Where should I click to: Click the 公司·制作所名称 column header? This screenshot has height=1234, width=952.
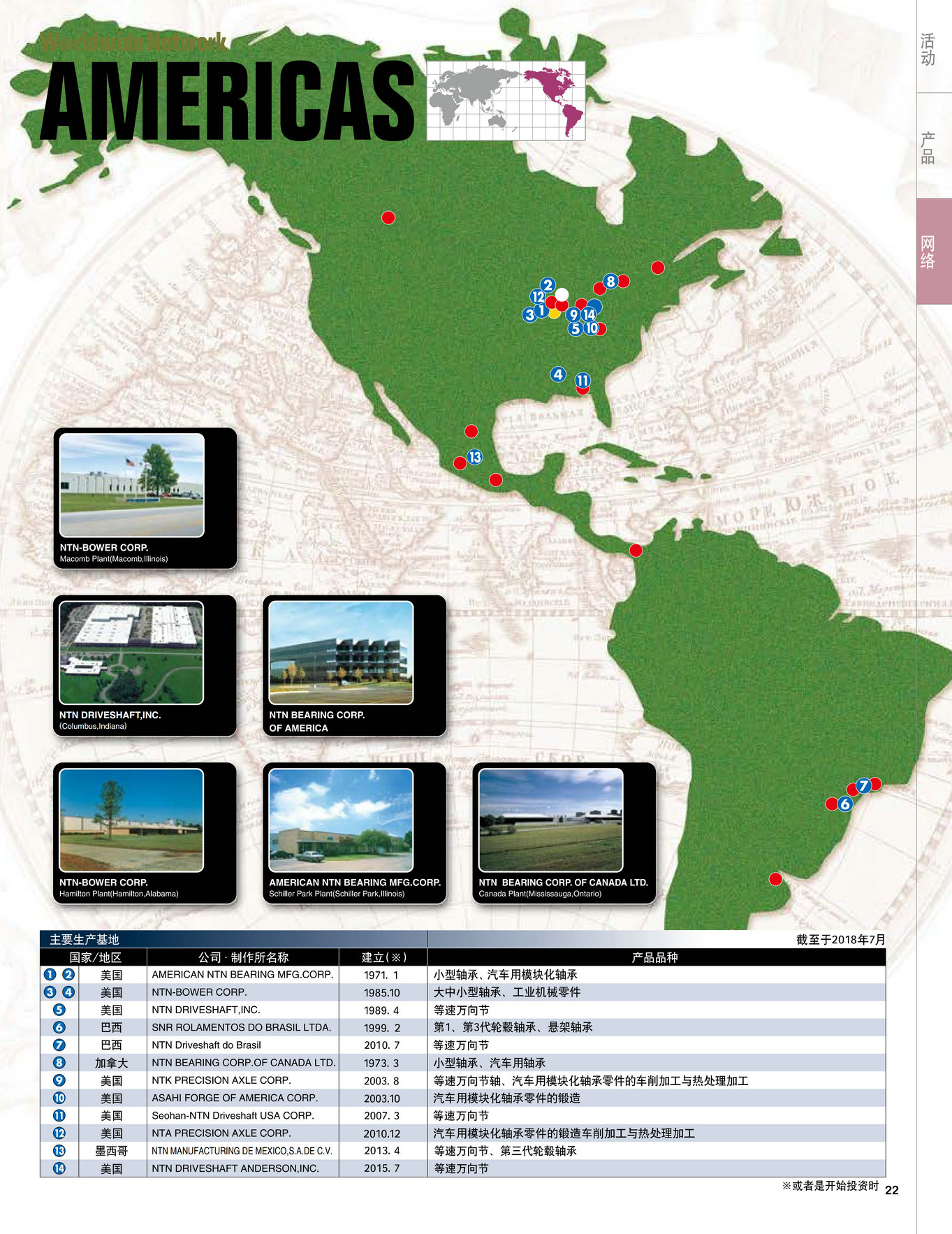[243, 957]
